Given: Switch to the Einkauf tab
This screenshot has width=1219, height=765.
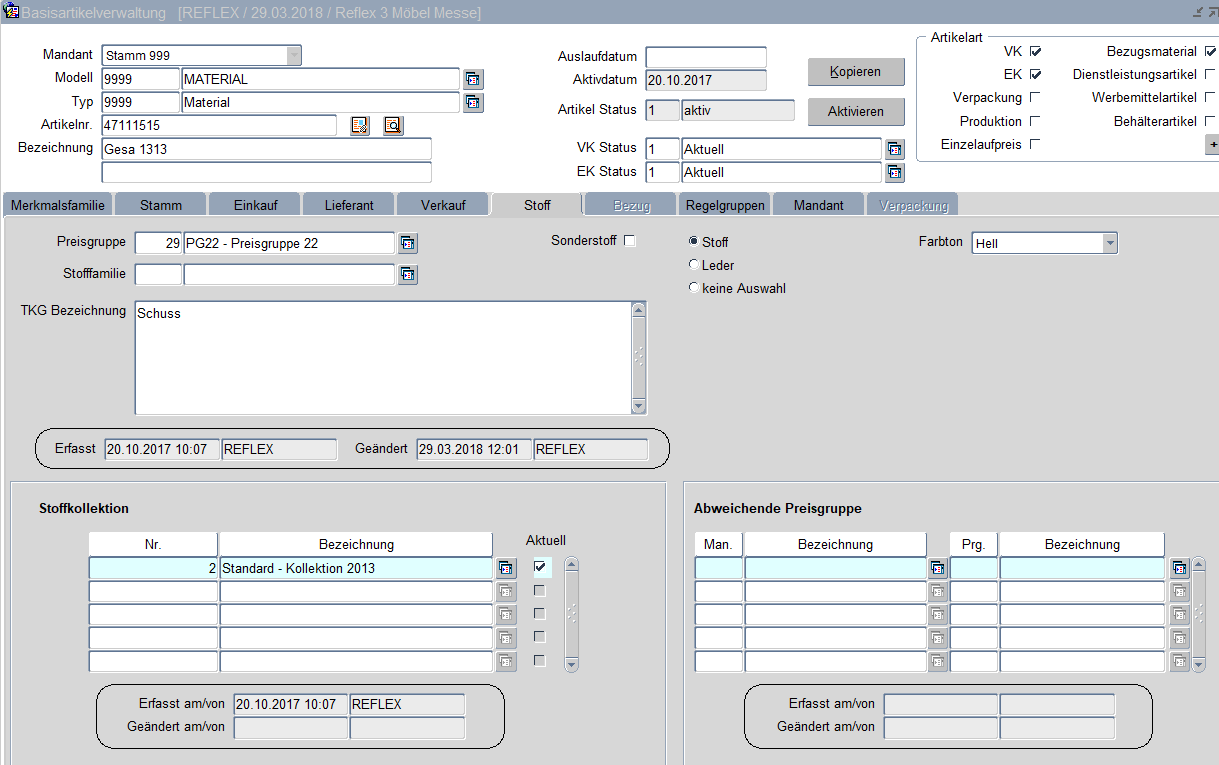Looking at the screenshot, I should click(255, 205).
